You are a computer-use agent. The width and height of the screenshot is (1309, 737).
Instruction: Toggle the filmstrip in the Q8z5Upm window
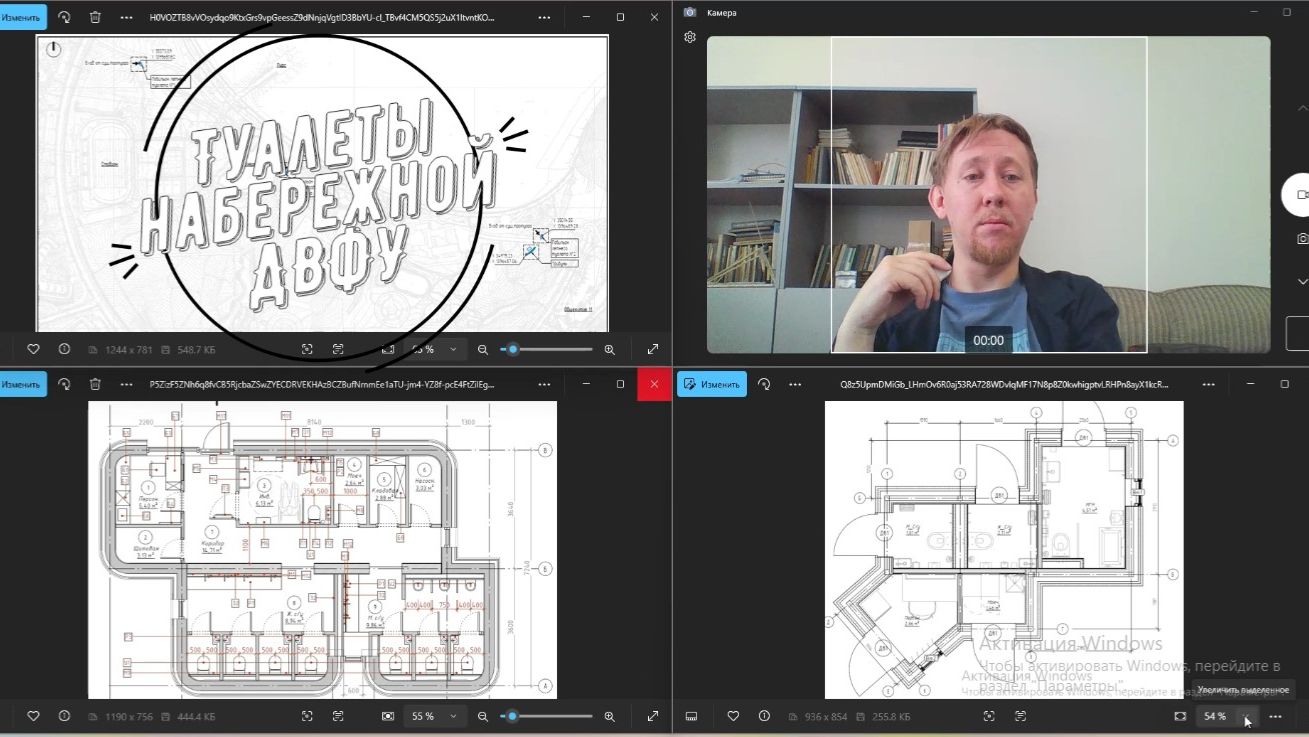[691, 716]
